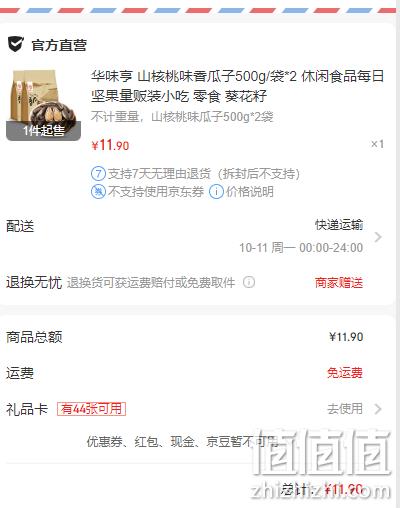Expand delivery options chevron next to 快递运输

tap(378, 237)
